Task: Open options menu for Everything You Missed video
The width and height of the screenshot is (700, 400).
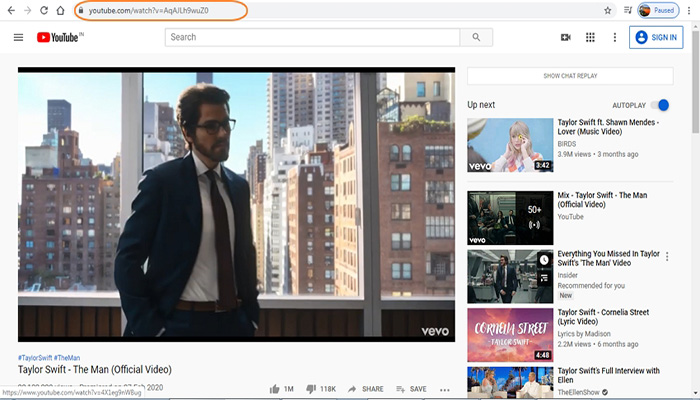Action: (x=667, y=257)
